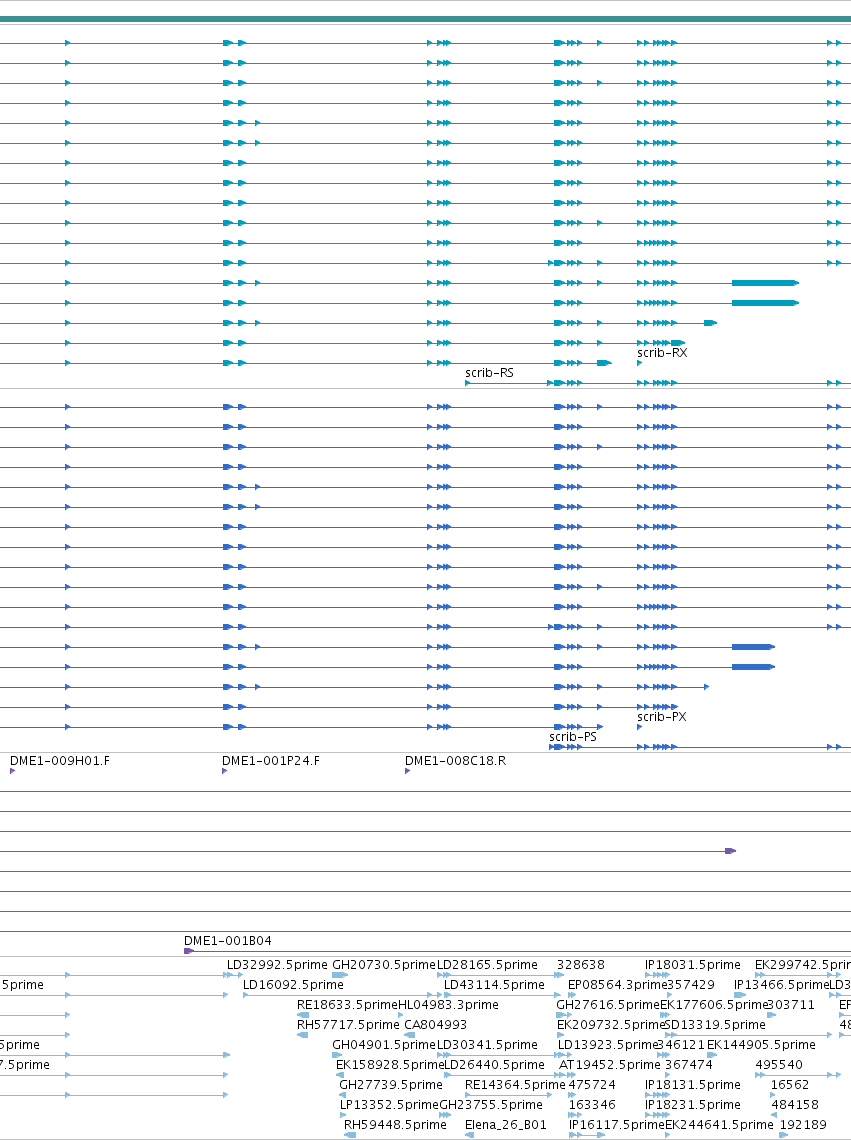851x1140 pixels.
Task: Select the CA804993 feature label
Action: [x=436, y=1025]
